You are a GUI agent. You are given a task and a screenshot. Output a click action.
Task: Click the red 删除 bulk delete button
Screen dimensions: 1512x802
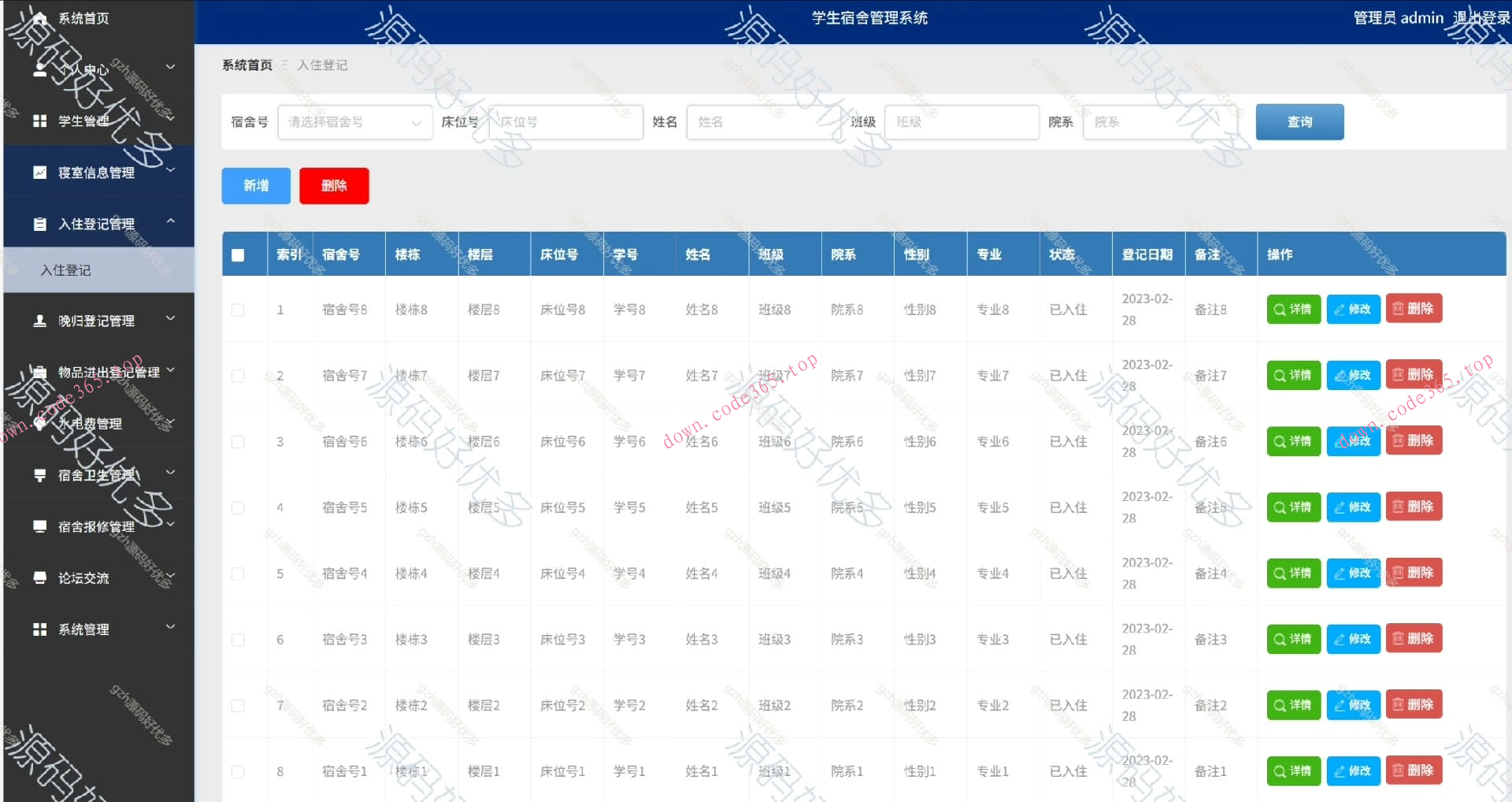pos(334,185)
